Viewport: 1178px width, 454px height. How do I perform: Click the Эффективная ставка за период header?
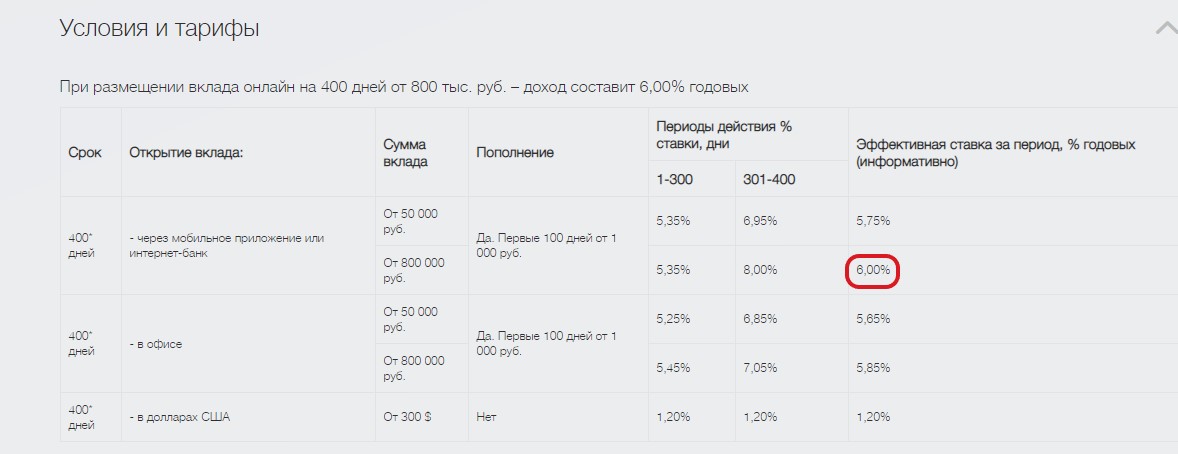[x=995, y=153]
